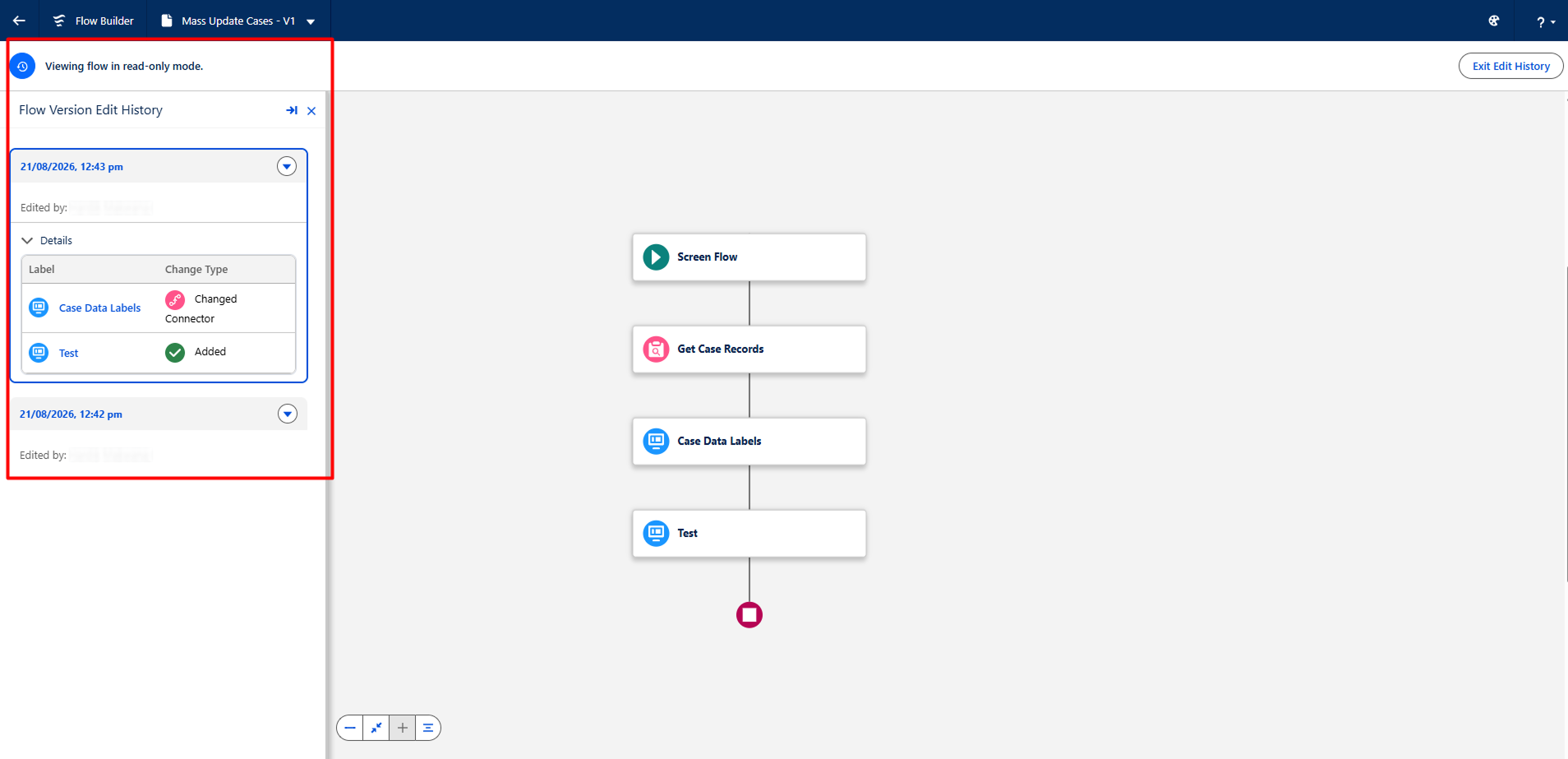The image size is (1568, 759).
Task: Zoom into canvas with plus button
Action: (403, 728)
